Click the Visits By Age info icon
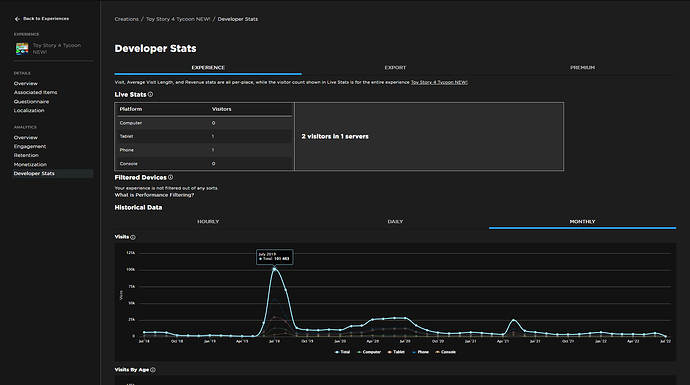 click(x=153, y=370)
